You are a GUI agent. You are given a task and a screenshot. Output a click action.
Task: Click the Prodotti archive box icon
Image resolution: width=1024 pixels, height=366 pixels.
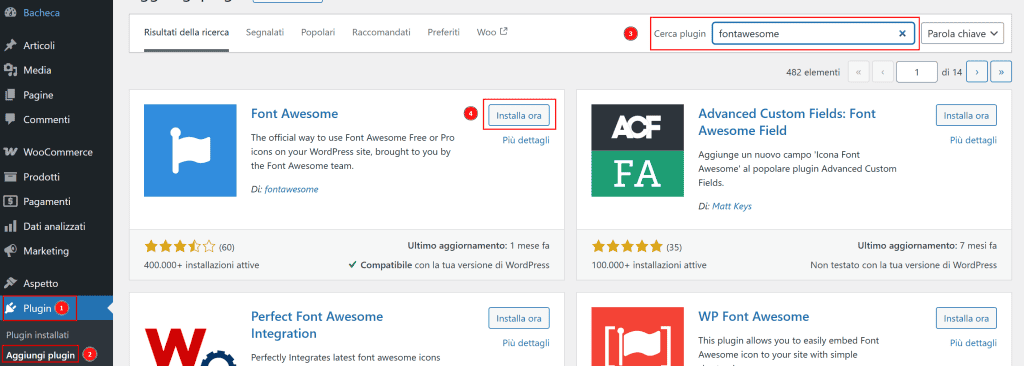pyautogui.click(x=10, y=177)
